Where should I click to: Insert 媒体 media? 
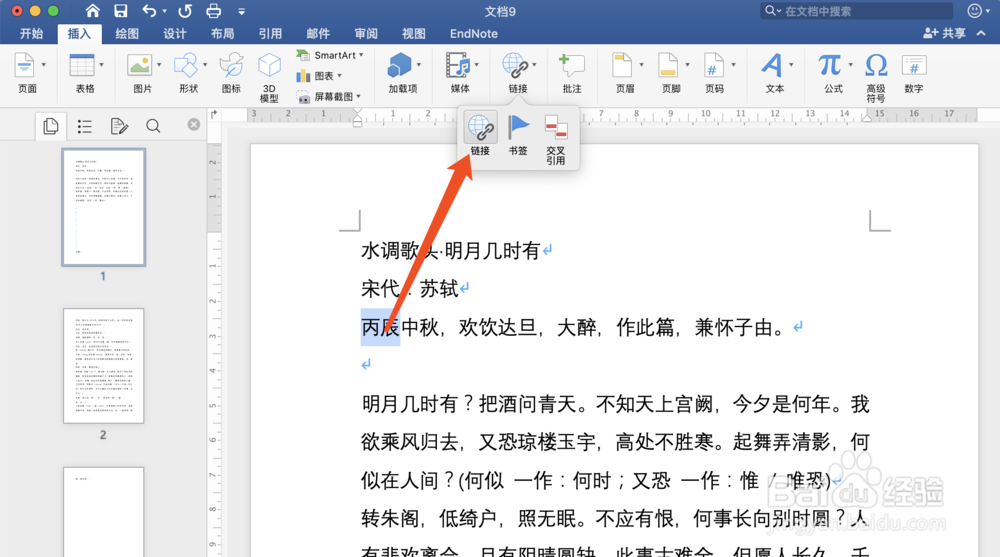pos(458,66)
